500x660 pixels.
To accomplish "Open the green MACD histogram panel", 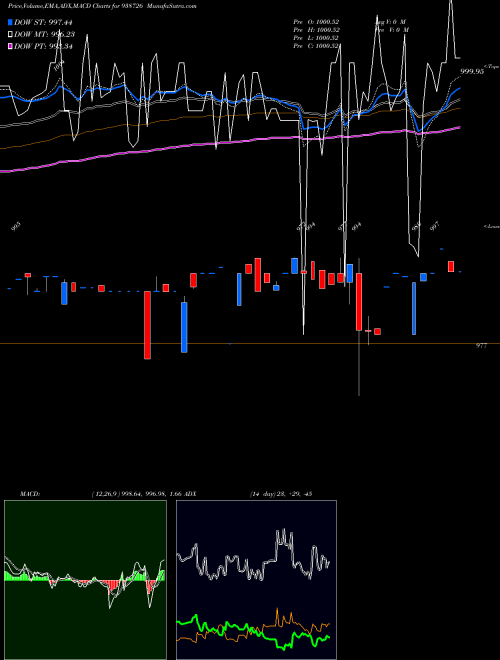I will 85,580.
